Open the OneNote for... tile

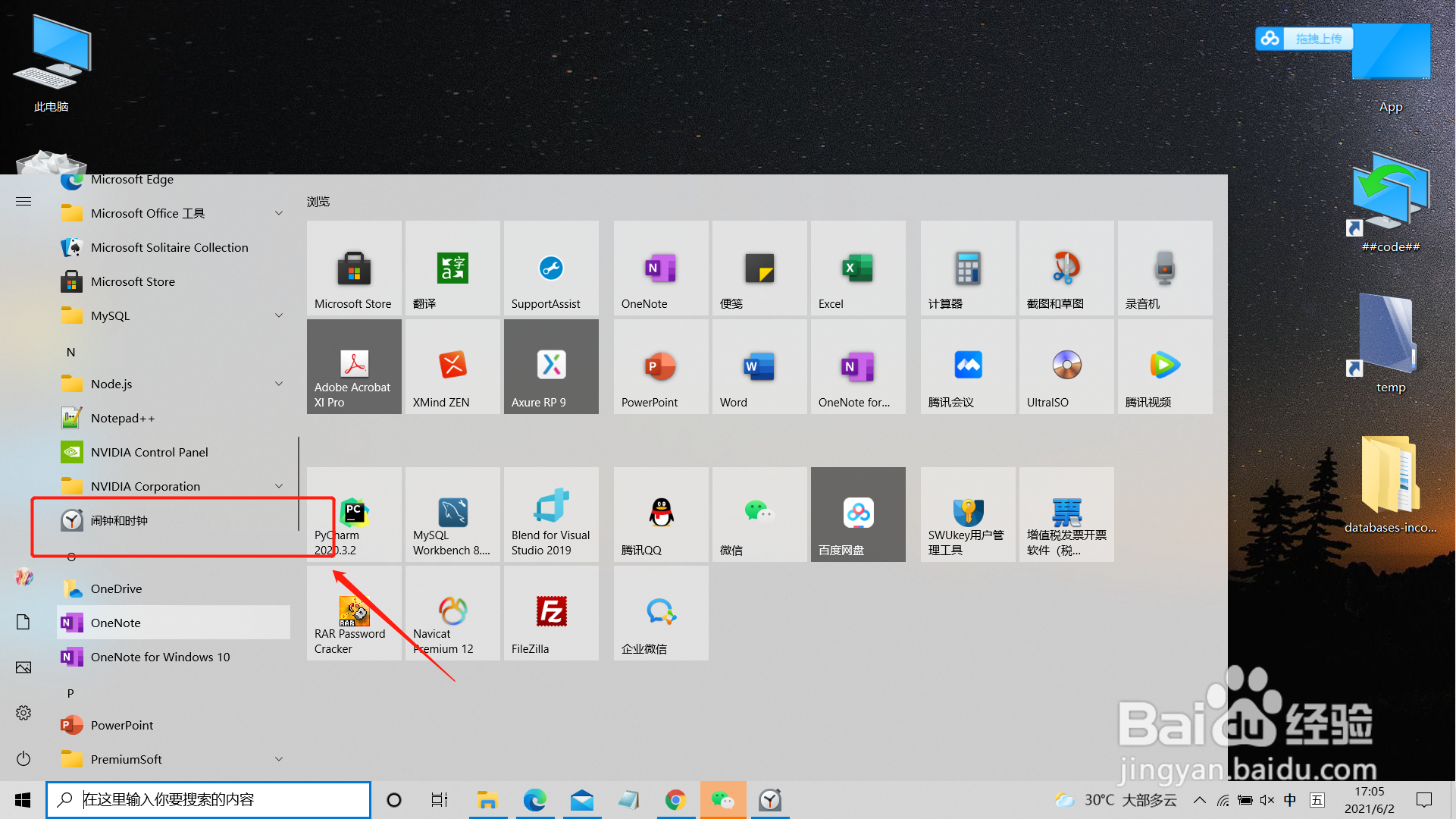[x=858, y=366]
